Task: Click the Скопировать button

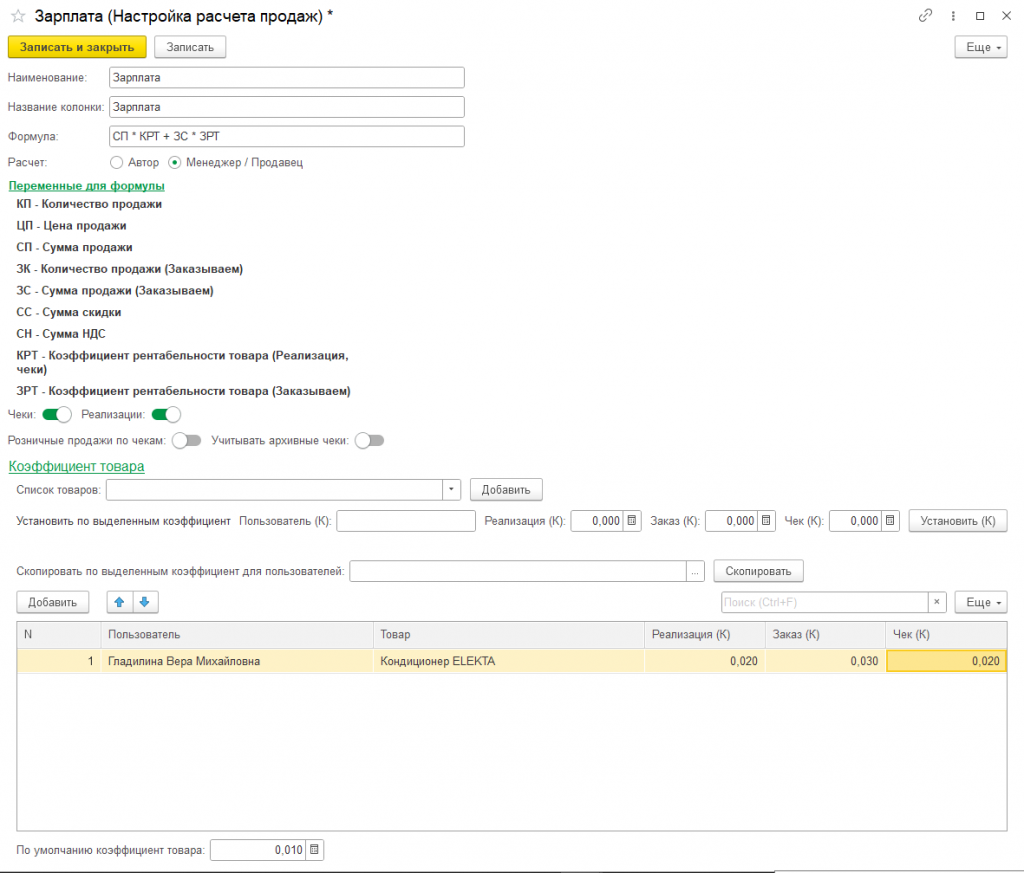Action: coord(758,571)
